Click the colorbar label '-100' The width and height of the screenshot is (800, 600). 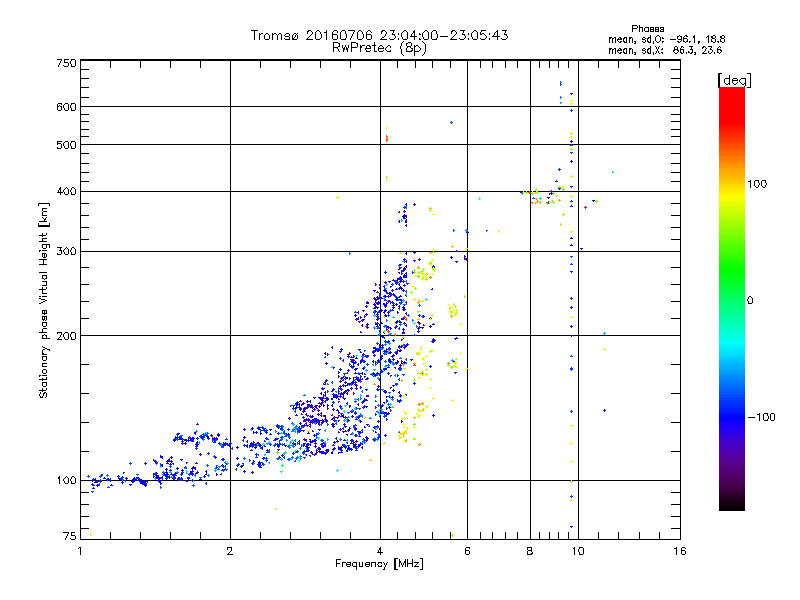[762, 417]
